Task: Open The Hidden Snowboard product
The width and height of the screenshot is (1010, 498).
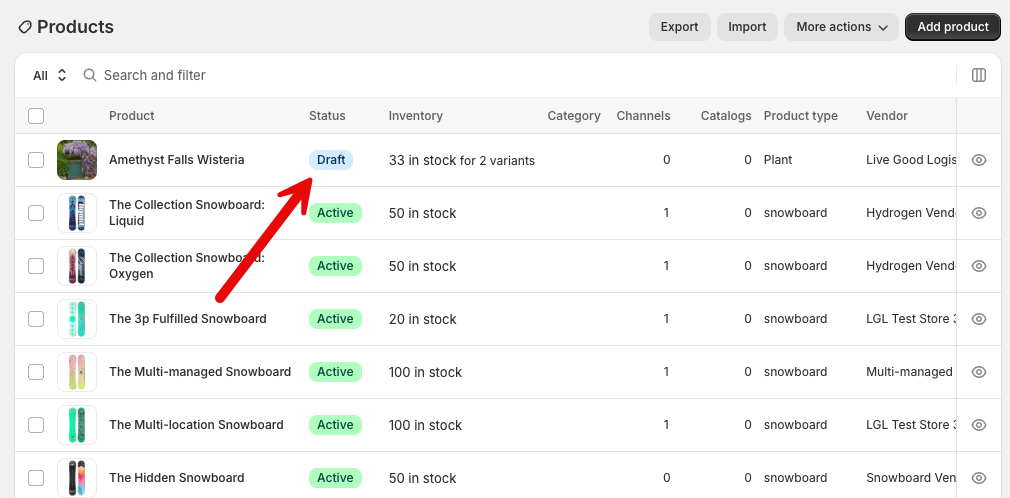Action: click(176, 477)
